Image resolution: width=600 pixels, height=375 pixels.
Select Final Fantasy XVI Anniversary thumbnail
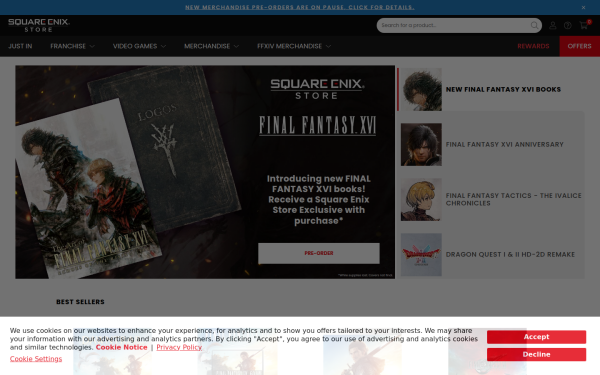click(421, 145)
